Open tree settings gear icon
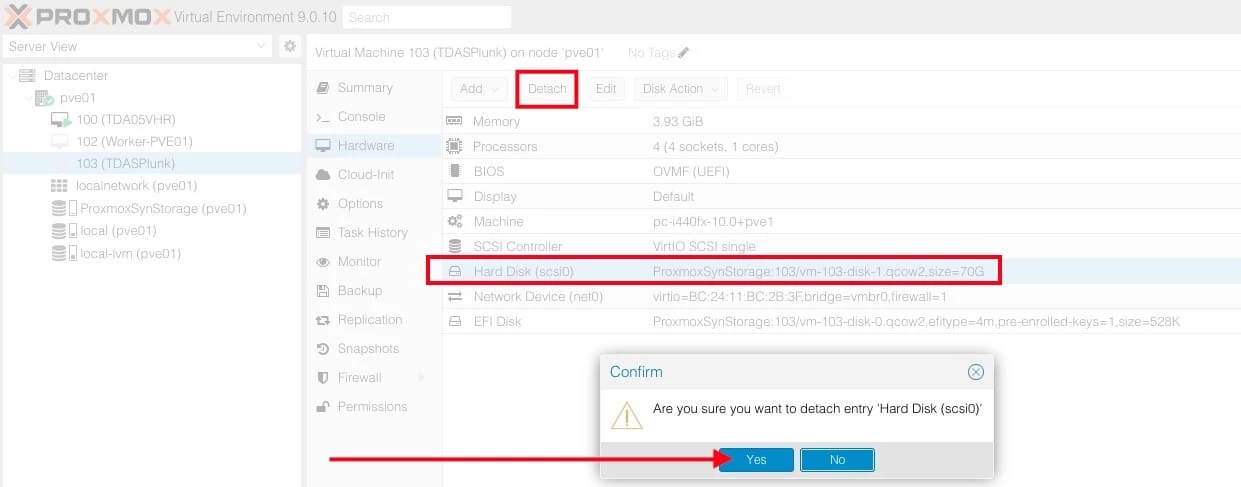 (x=289, y=46)
